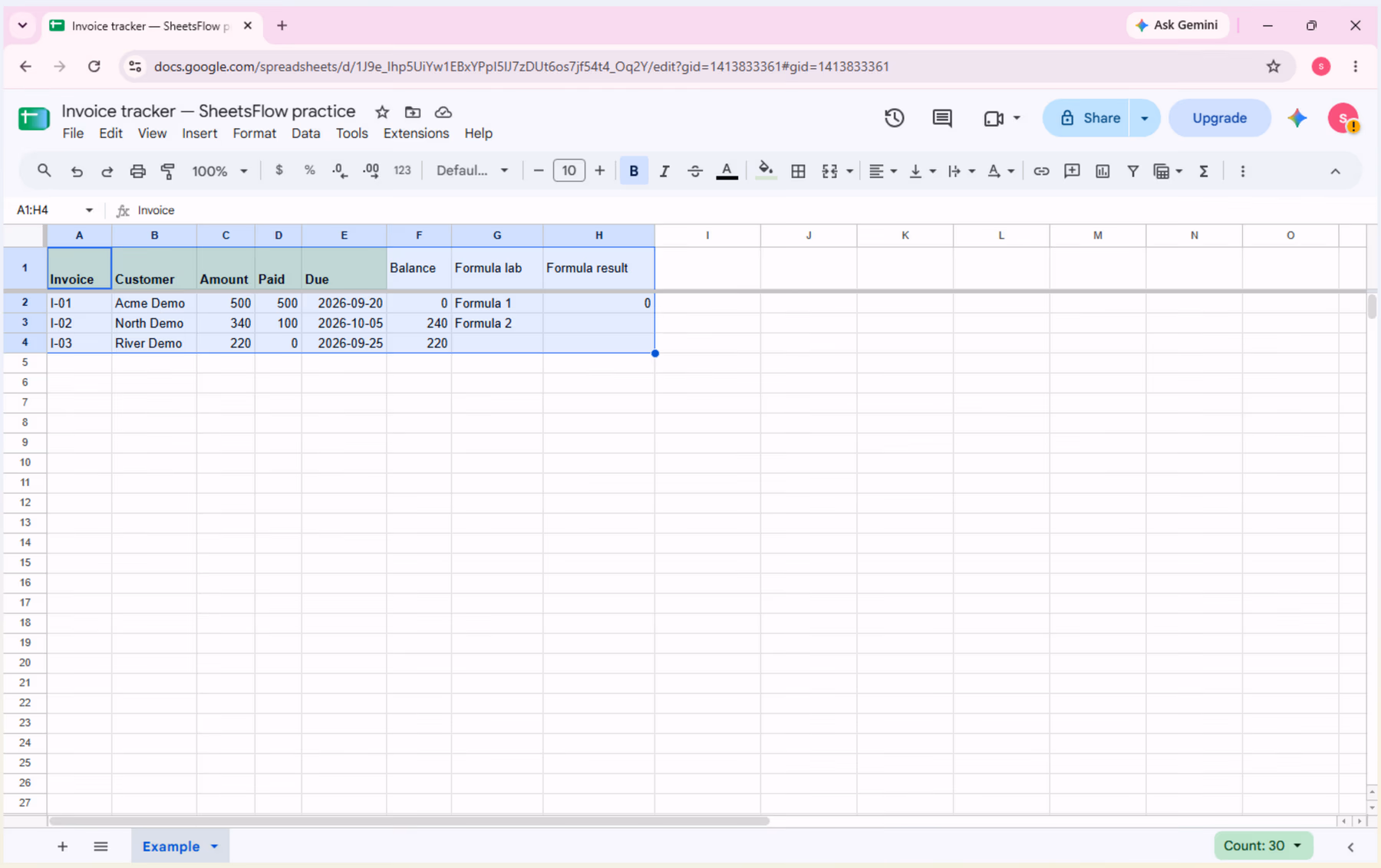
Task: Open the fill color picker
Action: [765, 171]
